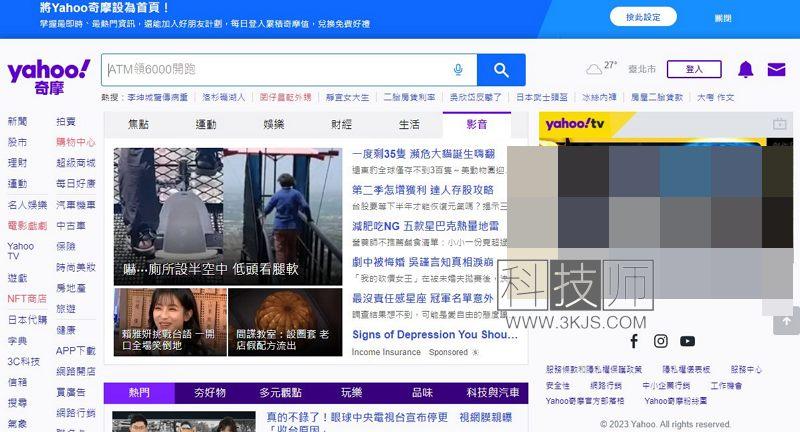
Task: Click the Yahoo TV logo
Action: 574,123
